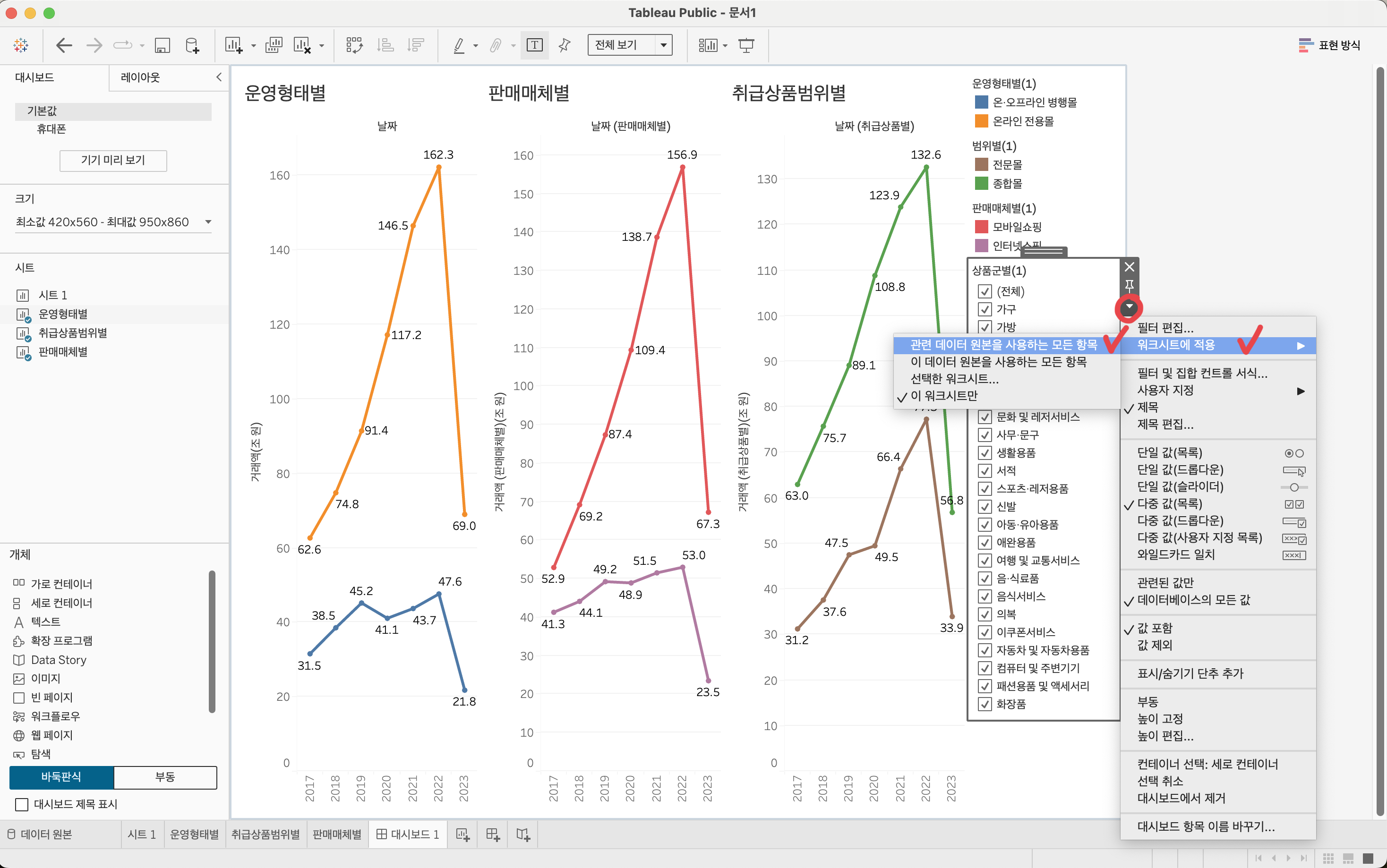Click the new worksheet toolbar icon
This screenshot has height=868, width=1387.
click(233, 45)
